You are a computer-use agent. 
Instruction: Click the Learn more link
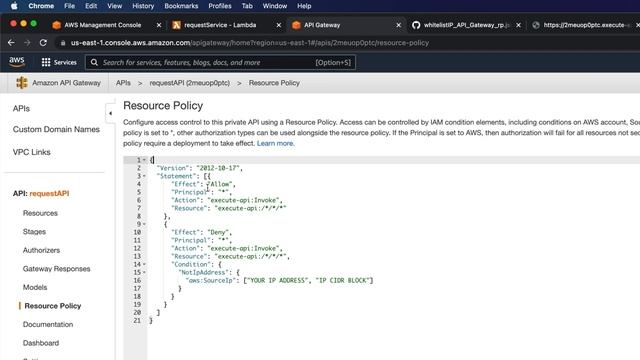pos(276,143)
